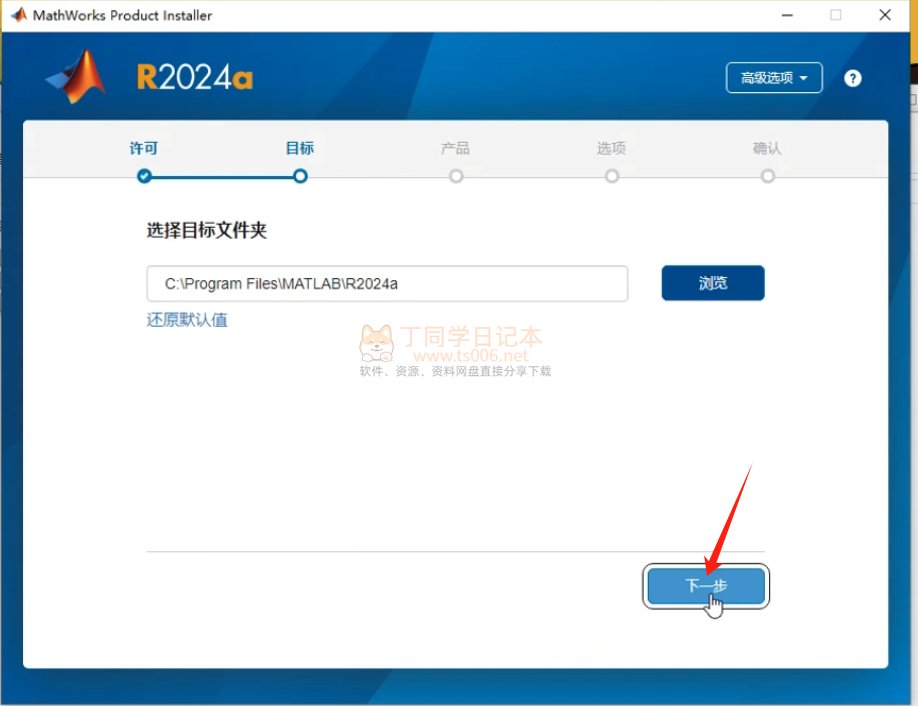
Task: Open the 高级选项 dropdown
Action: click(774, 77)
